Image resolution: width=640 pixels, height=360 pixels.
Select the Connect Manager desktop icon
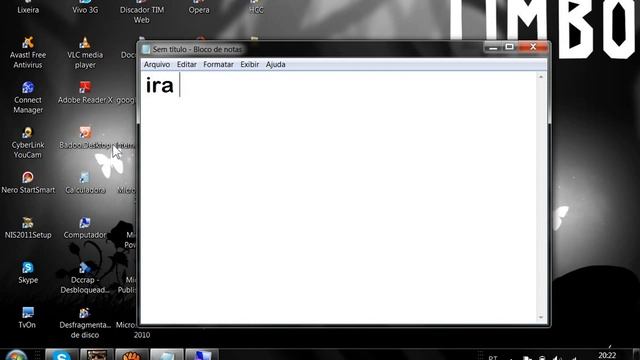(28, 97)
